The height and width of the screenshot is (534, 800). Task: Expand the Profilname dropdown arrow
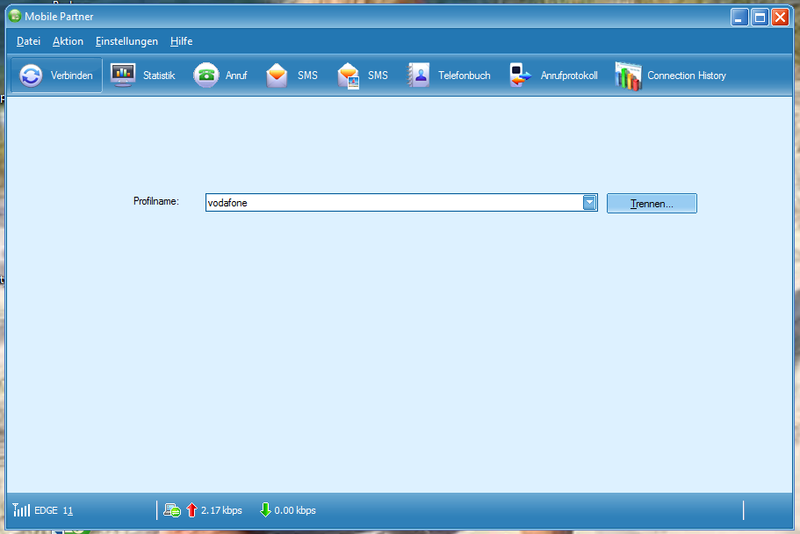coord(590,203)
